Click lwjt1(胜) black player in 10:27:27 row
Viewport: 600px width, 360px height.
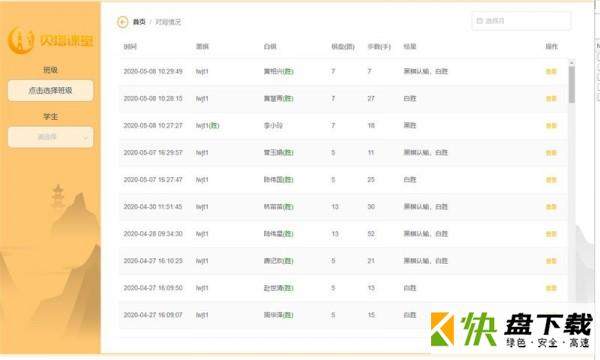click(207, 125)
